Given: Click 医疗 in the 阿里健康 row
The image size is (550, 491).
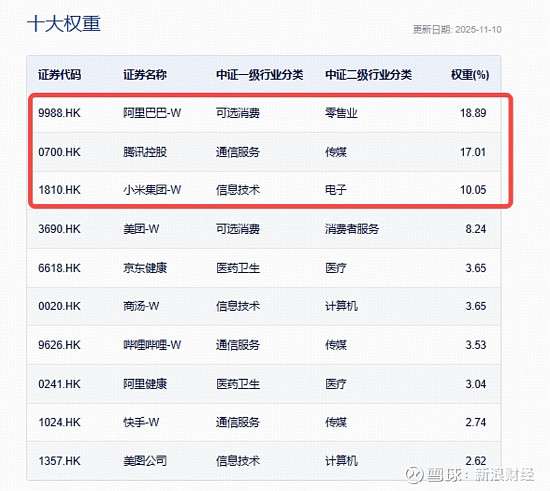Looking at the screenshot, I should 336,384.
